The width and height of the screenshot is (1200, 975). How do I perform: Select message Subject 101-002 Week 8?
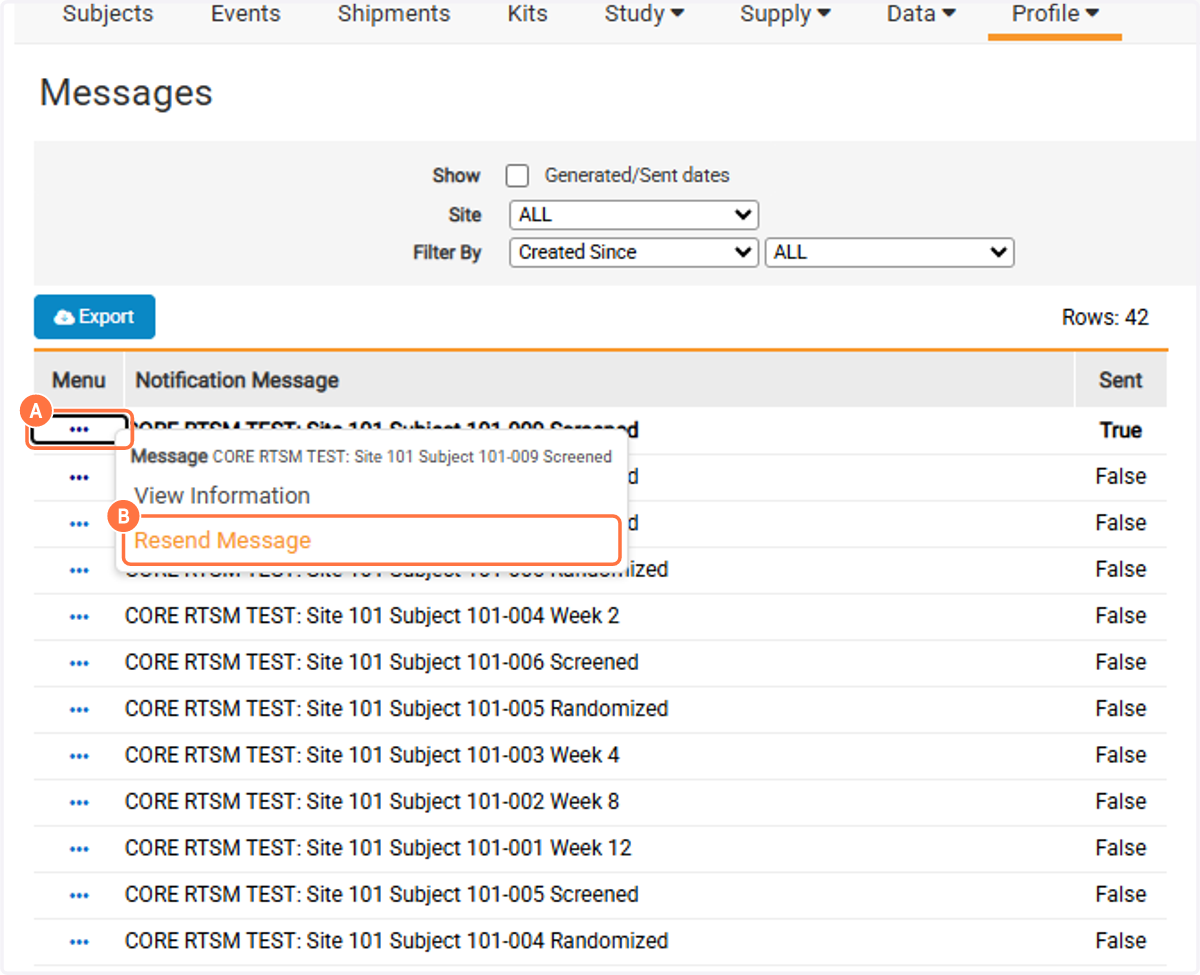pos(372,803)
